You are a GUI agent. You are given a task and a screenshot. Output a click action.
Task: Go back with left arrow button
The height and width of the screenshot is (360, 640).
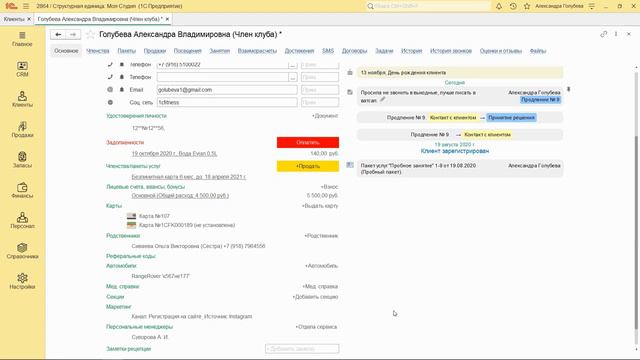tap(58, 35)
